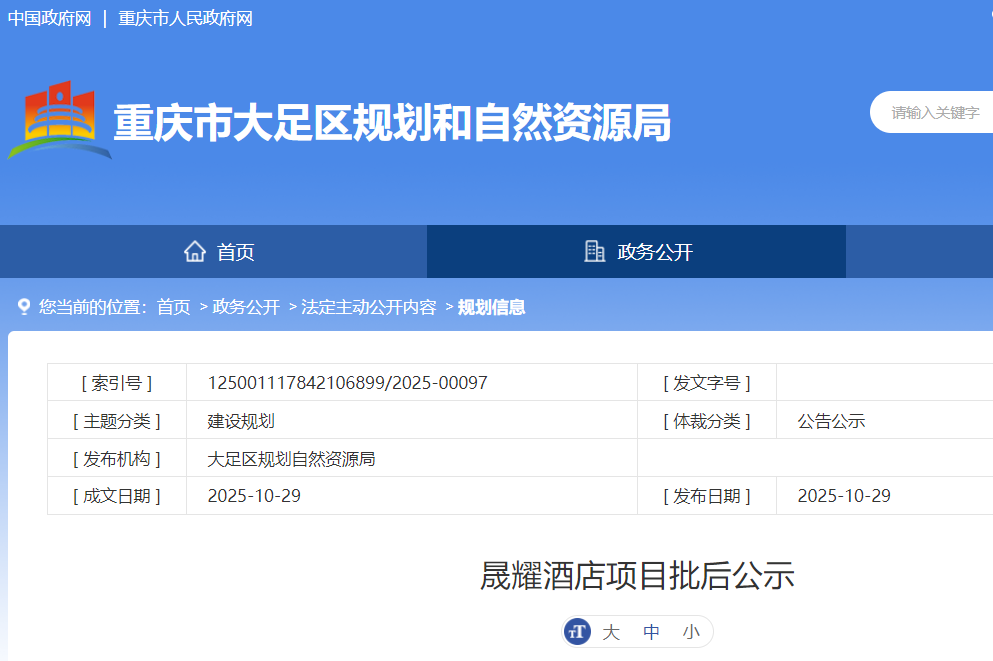Visit the 重庆市人民政府网 top link
The width and height of the screenshot is (993, 661).
[x=185, y=18]
